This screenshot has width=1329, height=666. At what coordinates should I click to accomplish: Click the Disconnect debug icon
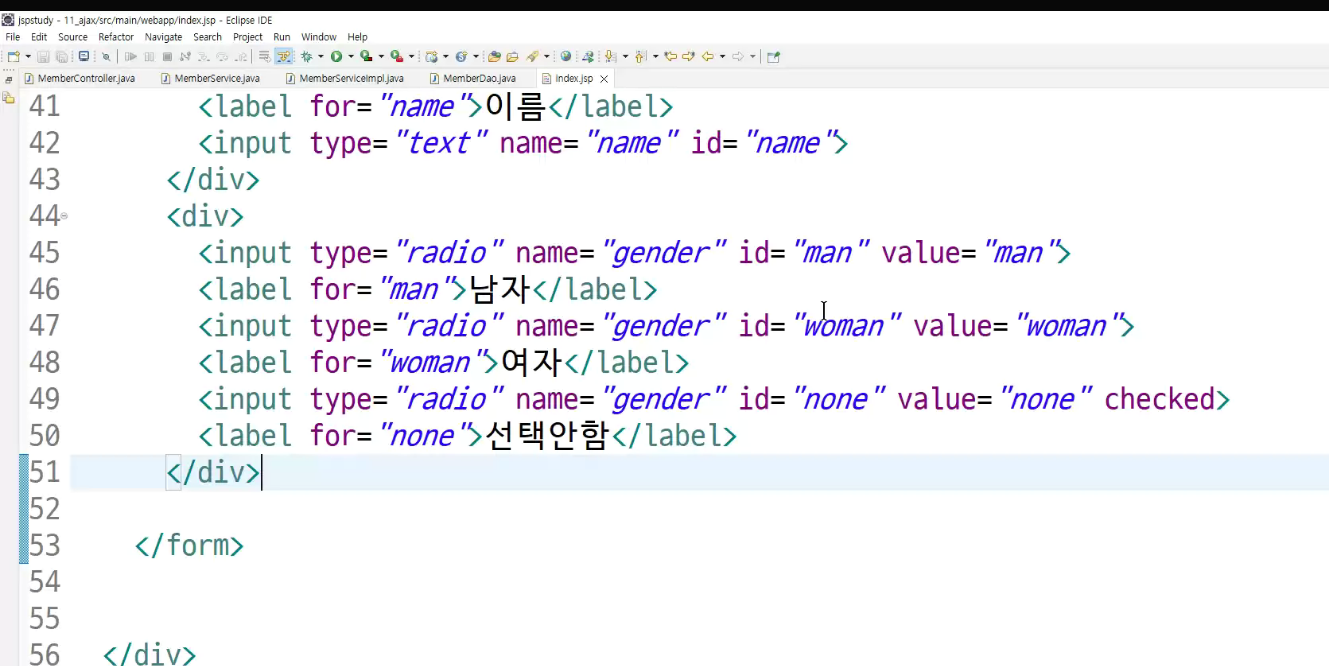pyautogui.click(x=185, y=57)
